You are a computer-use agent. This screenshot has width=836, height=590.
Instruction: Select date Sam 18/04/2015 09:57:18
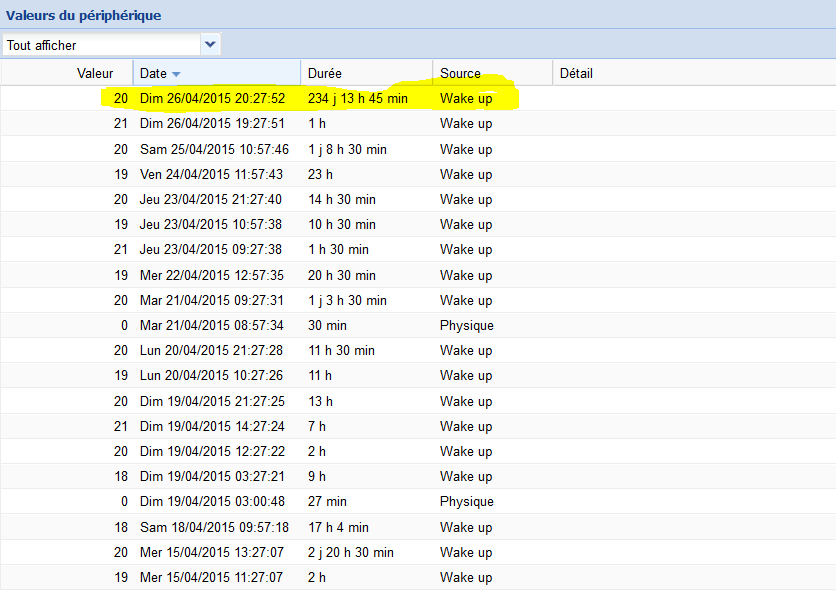(x=214, y=528)
